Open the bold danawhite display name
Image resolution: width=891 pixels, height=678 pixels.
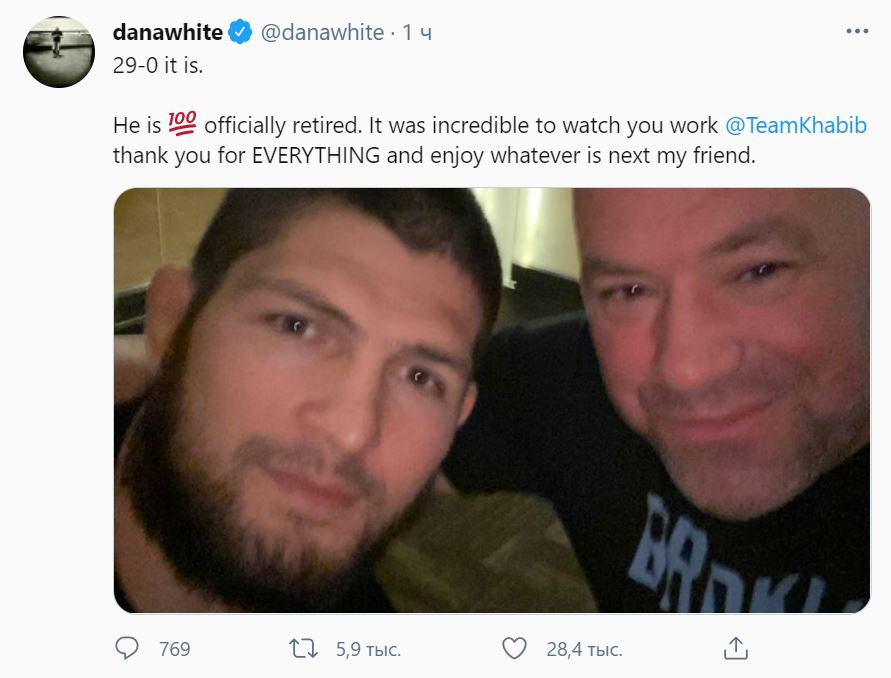[x=167, y=33]
